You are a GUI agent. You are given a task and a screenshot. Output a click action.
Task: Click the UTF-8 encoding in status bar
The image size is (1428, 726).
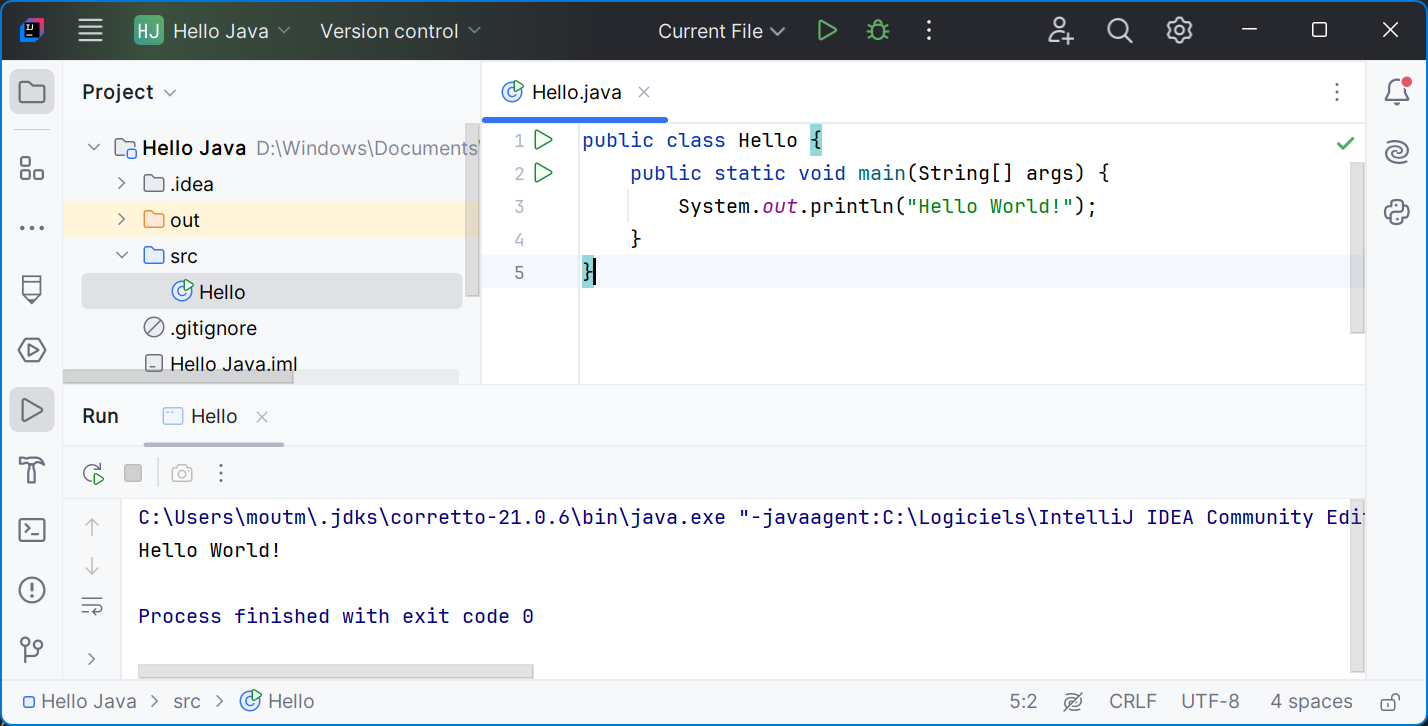click(1210, 701)
